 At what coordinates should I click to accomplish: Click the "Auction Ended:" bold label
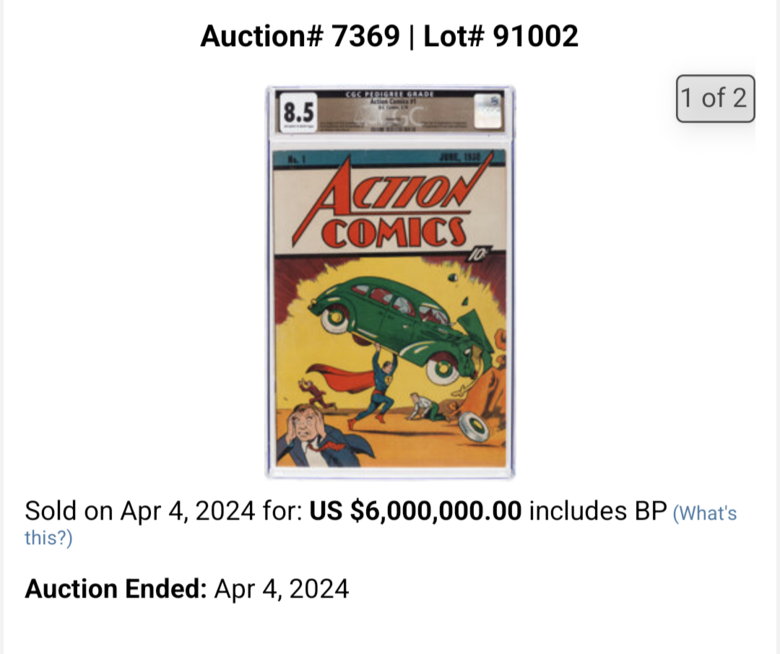pos(115,589)
